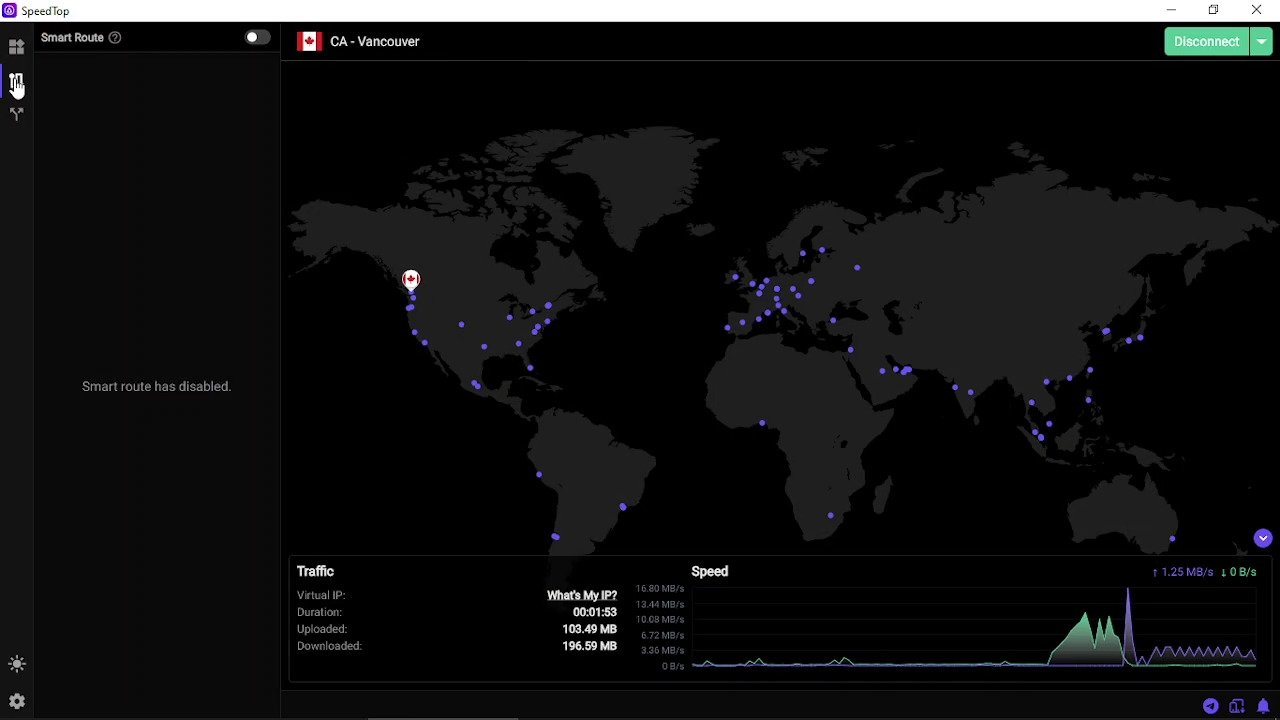This screenshot has height=720, width=1280.
Task: Select the Smart Route panel heading
Action: pyautogui.click(x=72, y=38)
